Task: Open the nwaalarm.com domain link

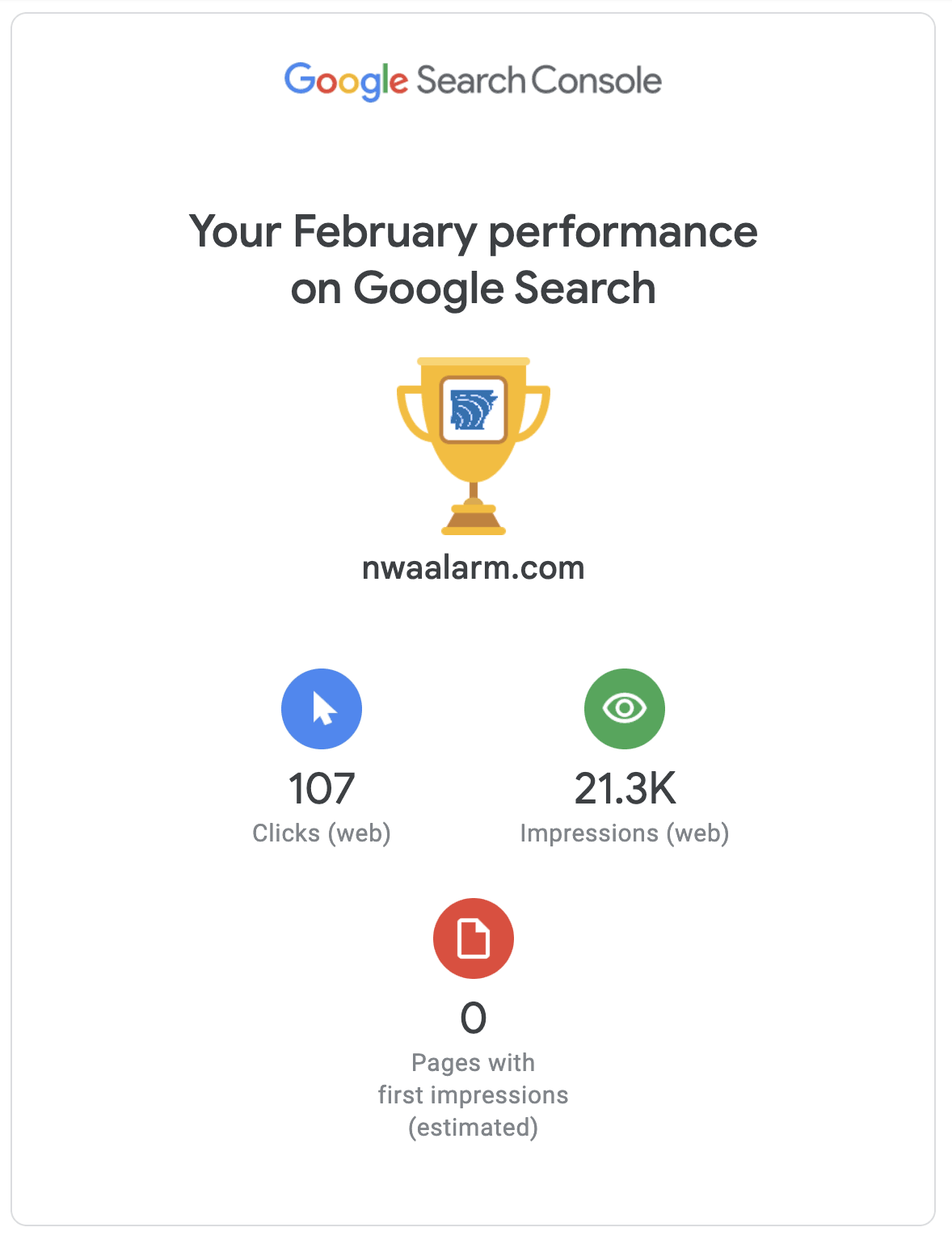Action: 474,568
